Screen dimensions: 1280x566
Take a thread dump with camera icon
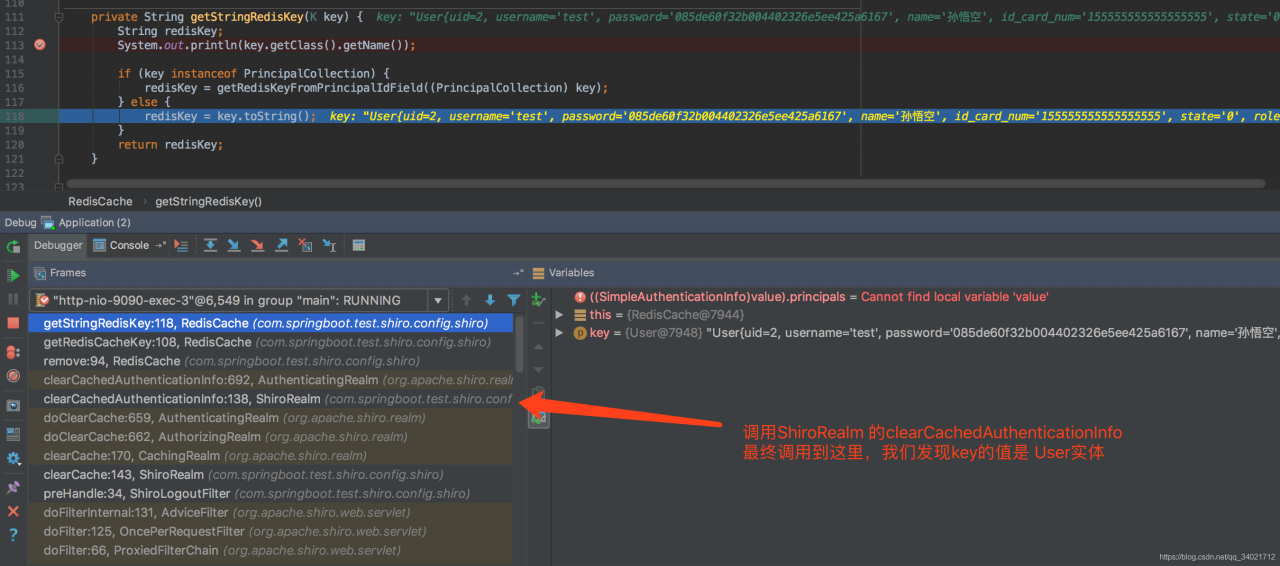(x=13, y=406)
